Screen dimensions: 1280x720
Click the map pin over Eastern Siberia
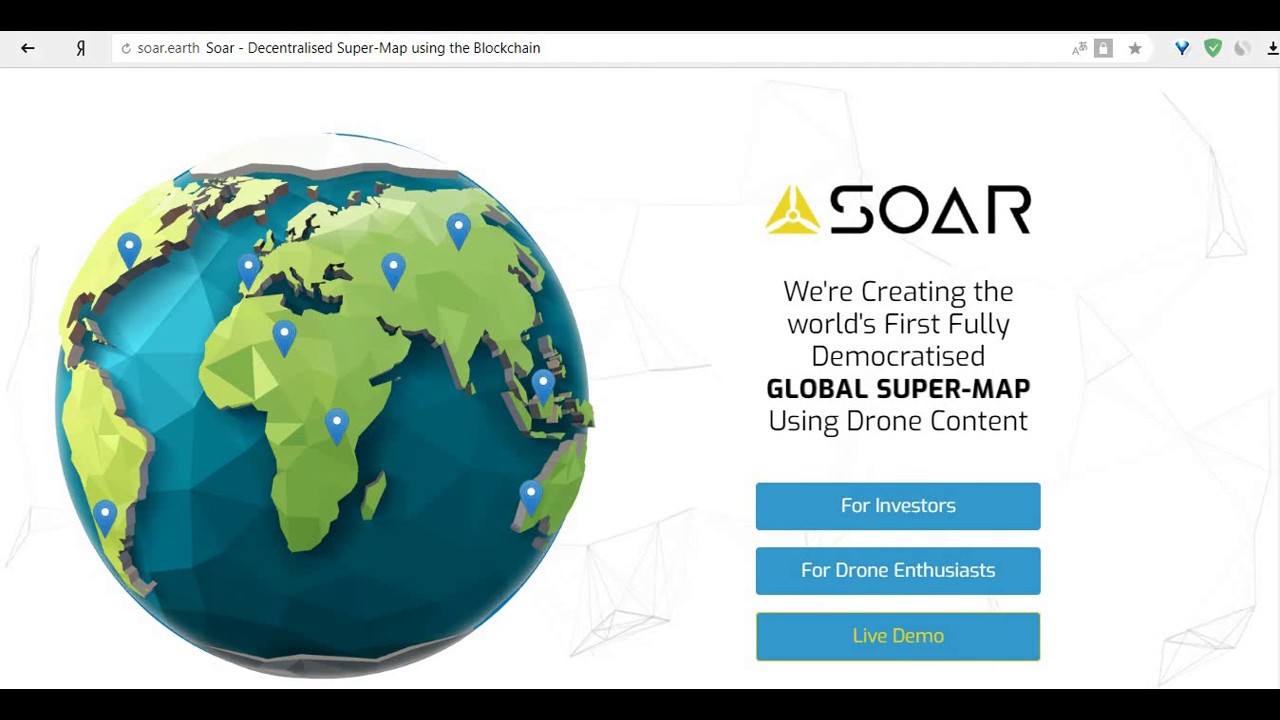tap(458, 231)
